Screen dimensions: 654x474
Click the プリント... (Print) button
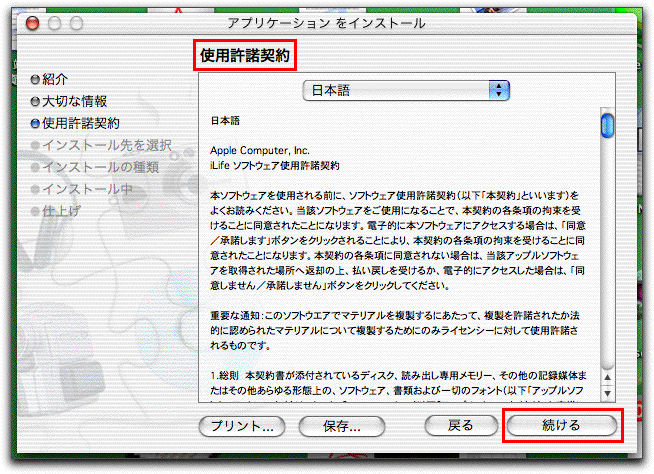coord(242,426)
